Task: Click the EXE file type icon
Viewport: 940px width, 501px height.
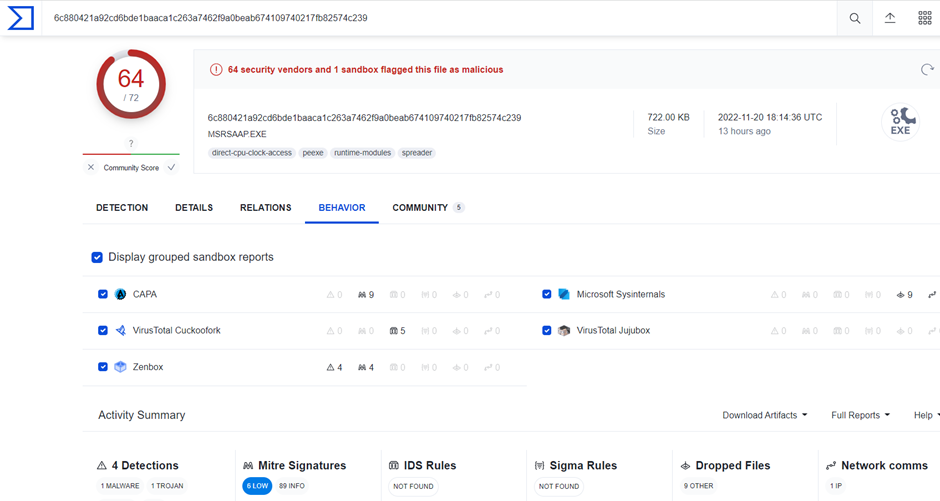Action: coord(900,122)
